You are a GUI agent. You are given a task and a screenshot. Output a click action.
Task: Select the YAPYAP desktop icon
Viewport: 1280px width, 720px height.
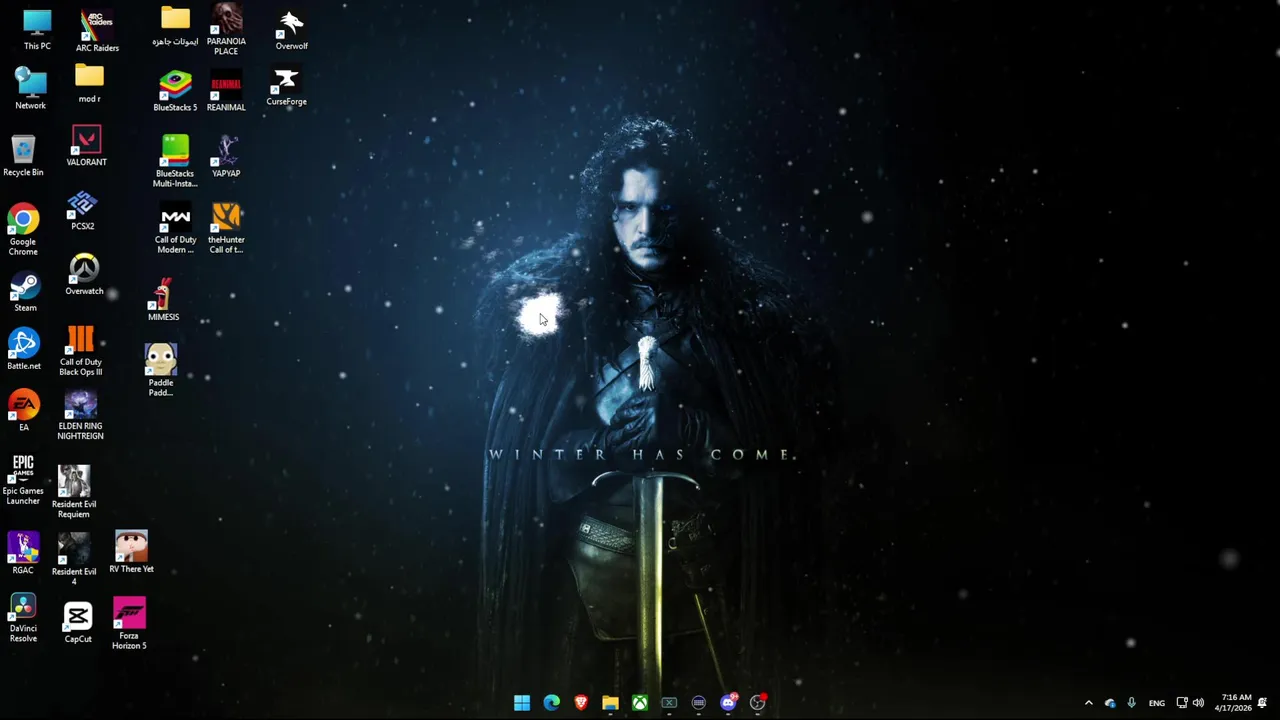pyautogui.click(x=226, y=157)
